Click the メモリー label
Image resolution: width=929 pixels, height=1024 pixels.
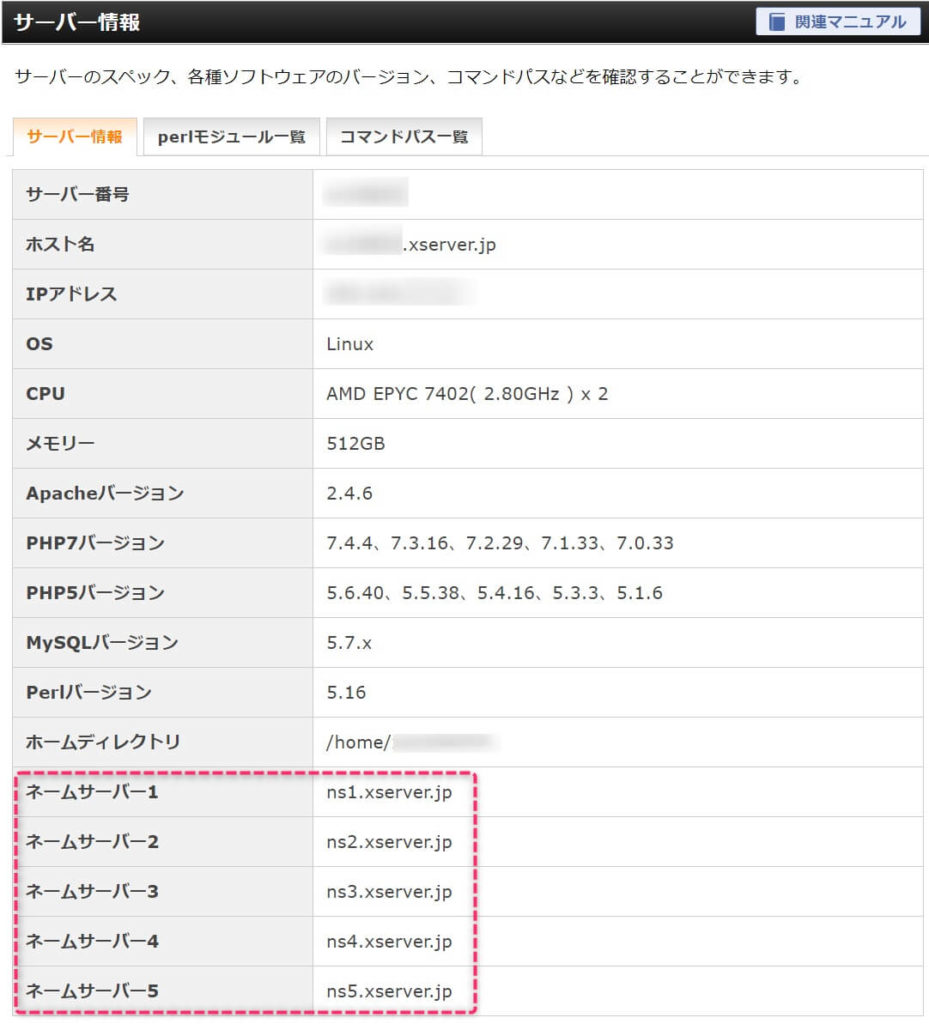pyautogui.click(x=60, y=443)
